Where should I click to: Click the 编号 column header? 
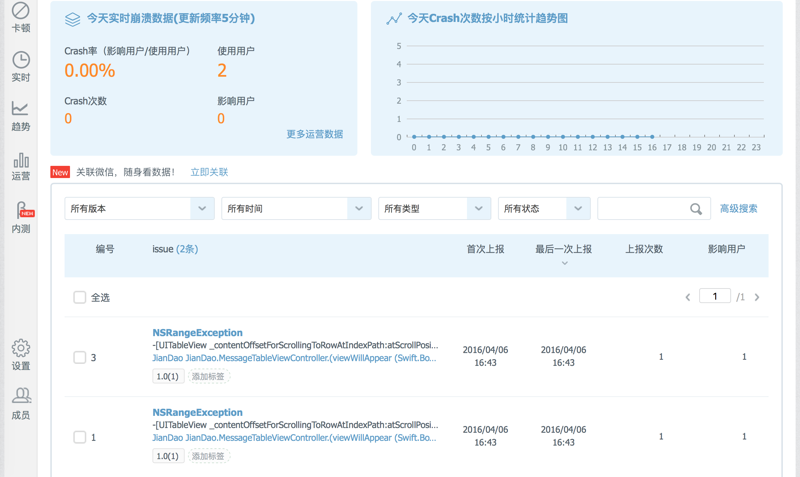(x=105, y=249)
